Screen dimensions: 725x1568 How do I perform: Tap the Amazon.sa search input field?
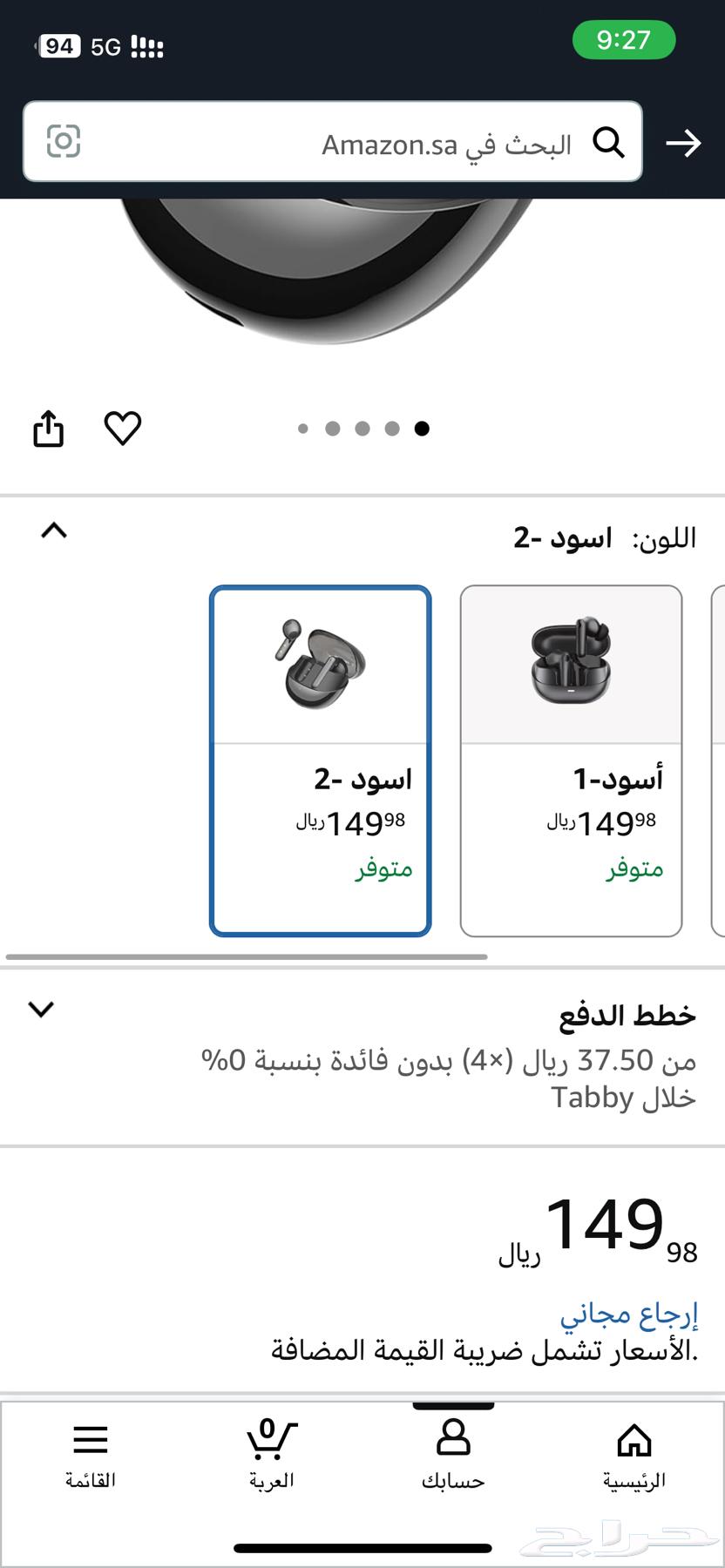coord(392,142)
